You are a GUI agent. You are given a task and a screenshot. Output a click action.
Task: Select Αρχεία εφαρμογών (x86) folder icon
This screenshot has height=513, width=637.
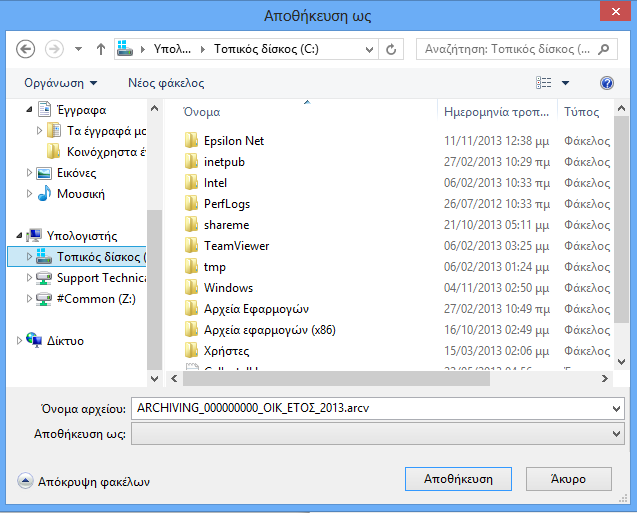(x=191, y=330)
